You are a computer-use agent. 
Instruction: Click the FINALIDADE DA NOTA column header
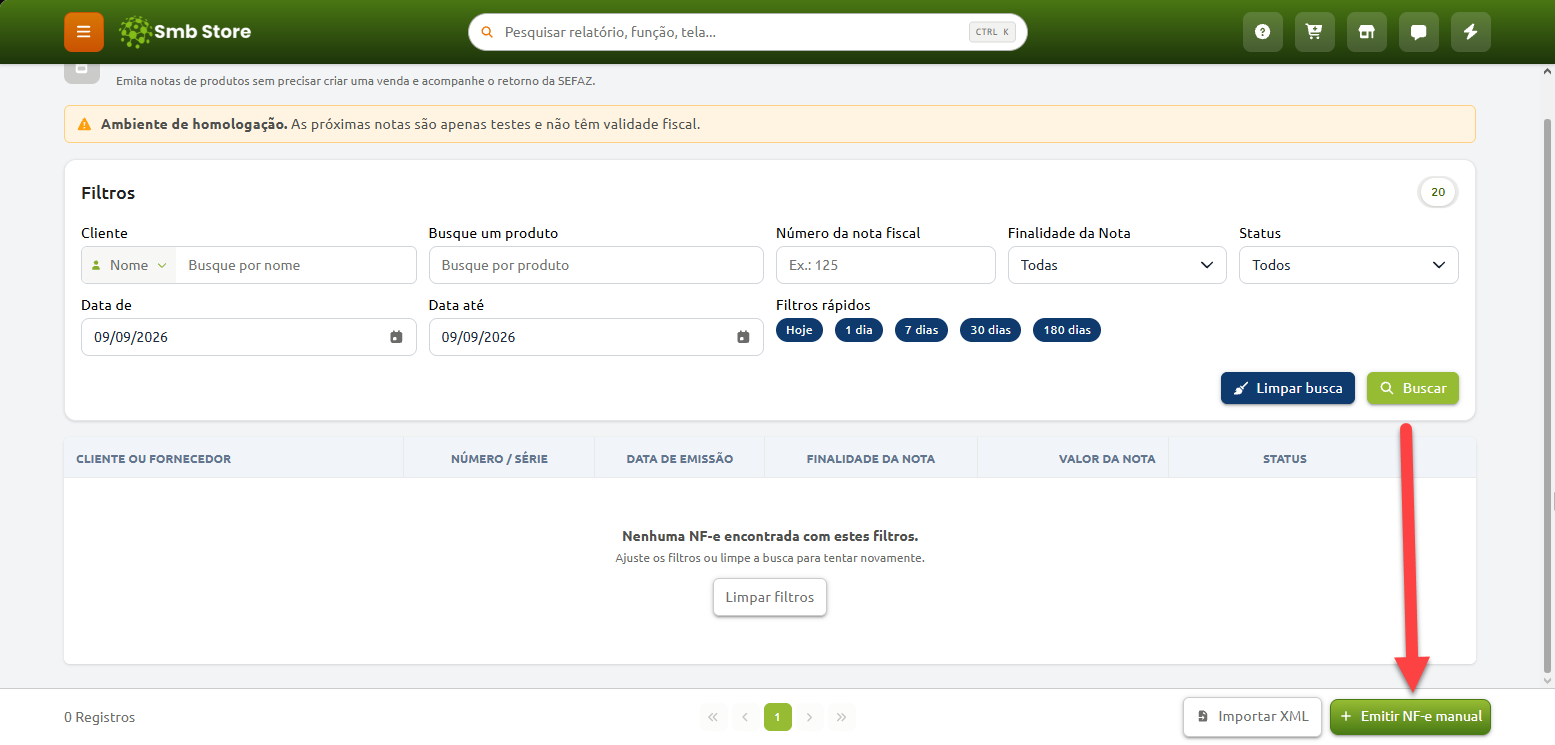point(871,459)
